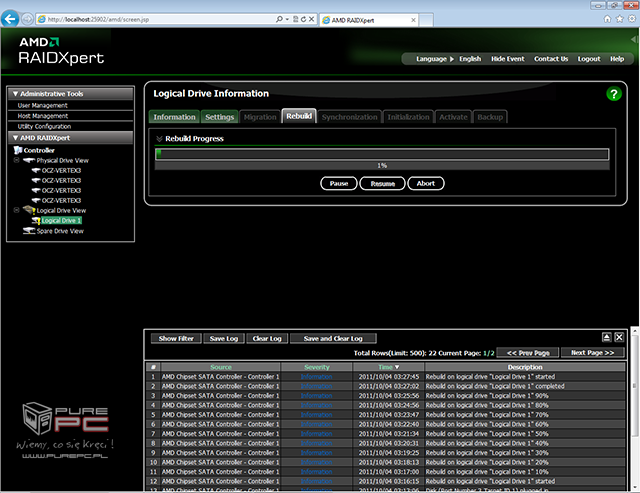Screen dimensions: 640x493
Task: Select English language option
Action: (x=470, y=59)
